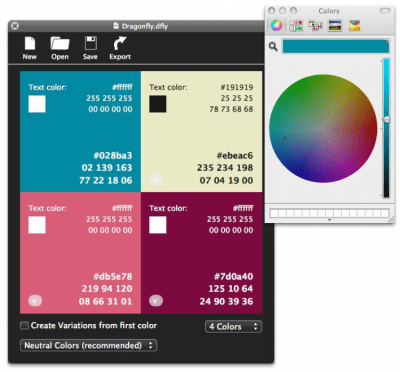Click the white text color swatch on teal tile
Screen dimensions: 400x372
pos(37,104)
